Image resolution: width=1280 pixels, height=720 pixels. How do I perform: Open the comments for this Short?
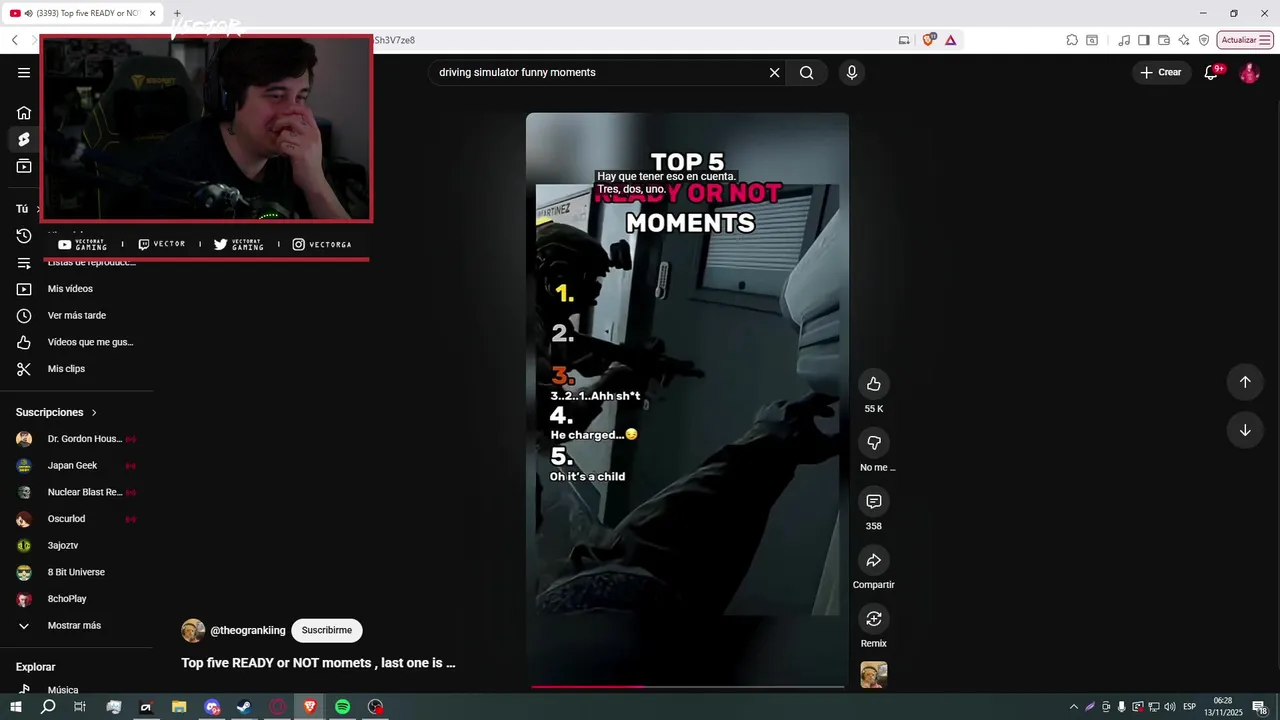click(x=874, y=501)
